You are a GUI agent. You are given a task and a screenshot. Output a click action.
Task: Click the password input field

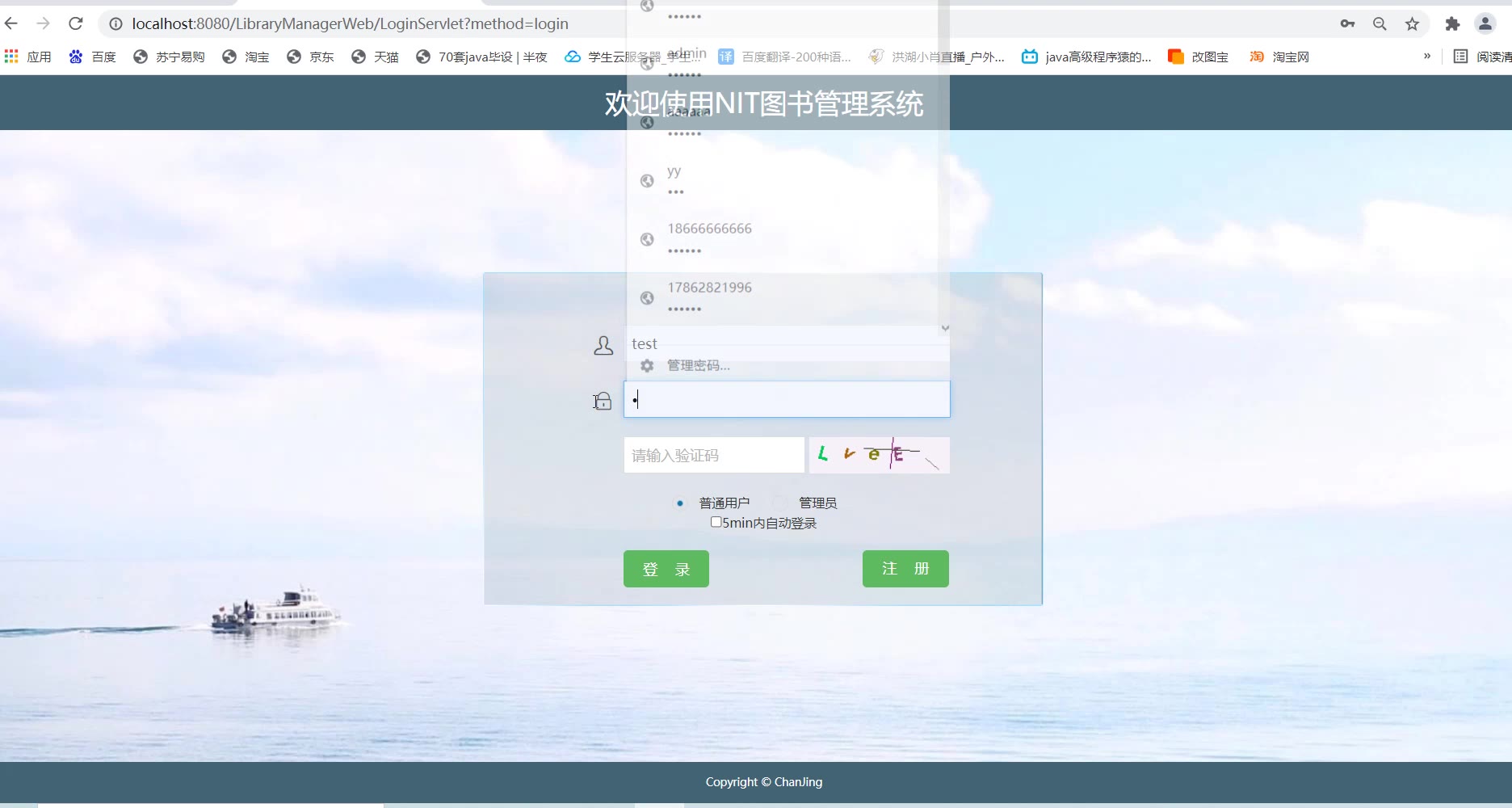click(787, 399)
